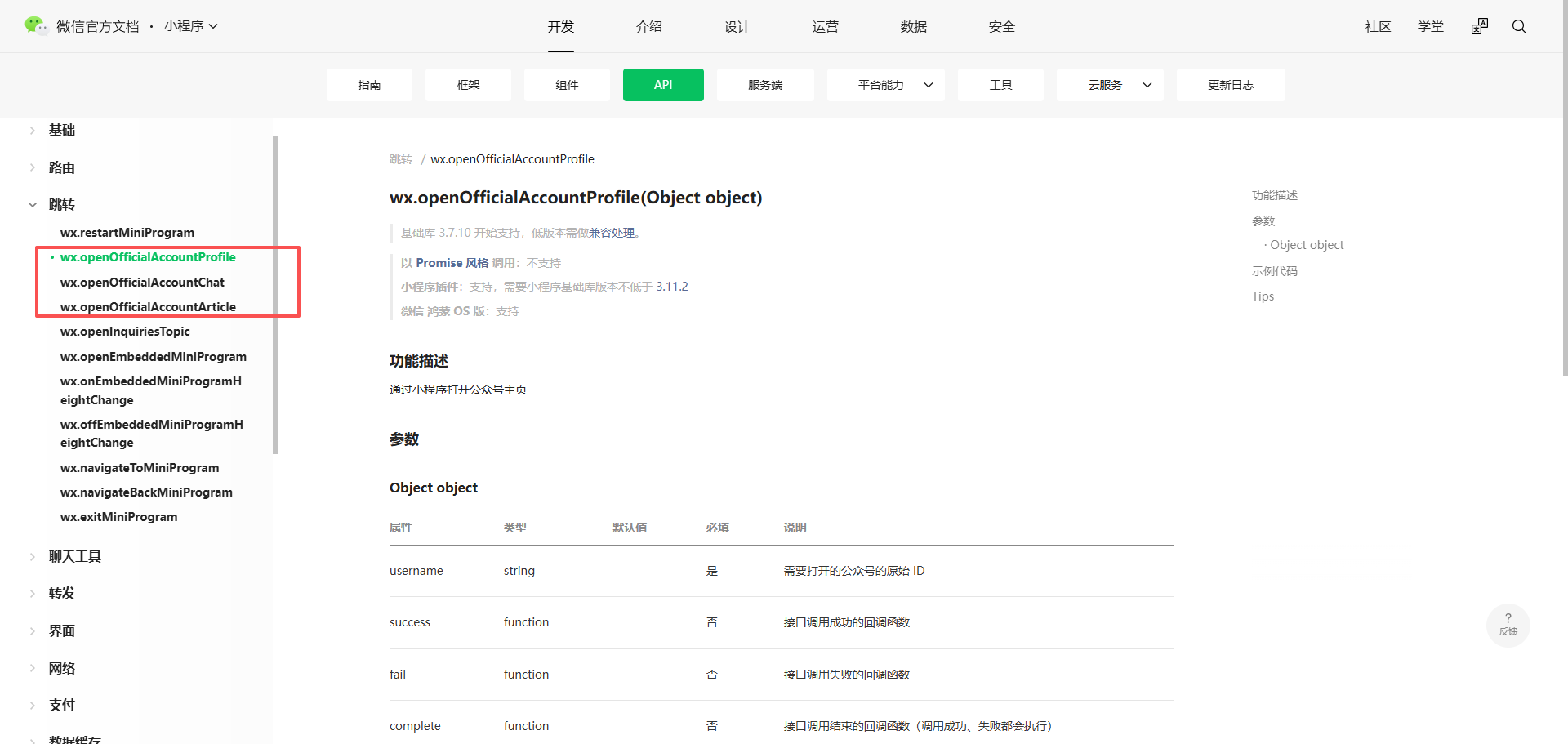Click the fail cell in the table
Image resolution: width=1568 pixels, height=744 pixels.
(398, 675)
